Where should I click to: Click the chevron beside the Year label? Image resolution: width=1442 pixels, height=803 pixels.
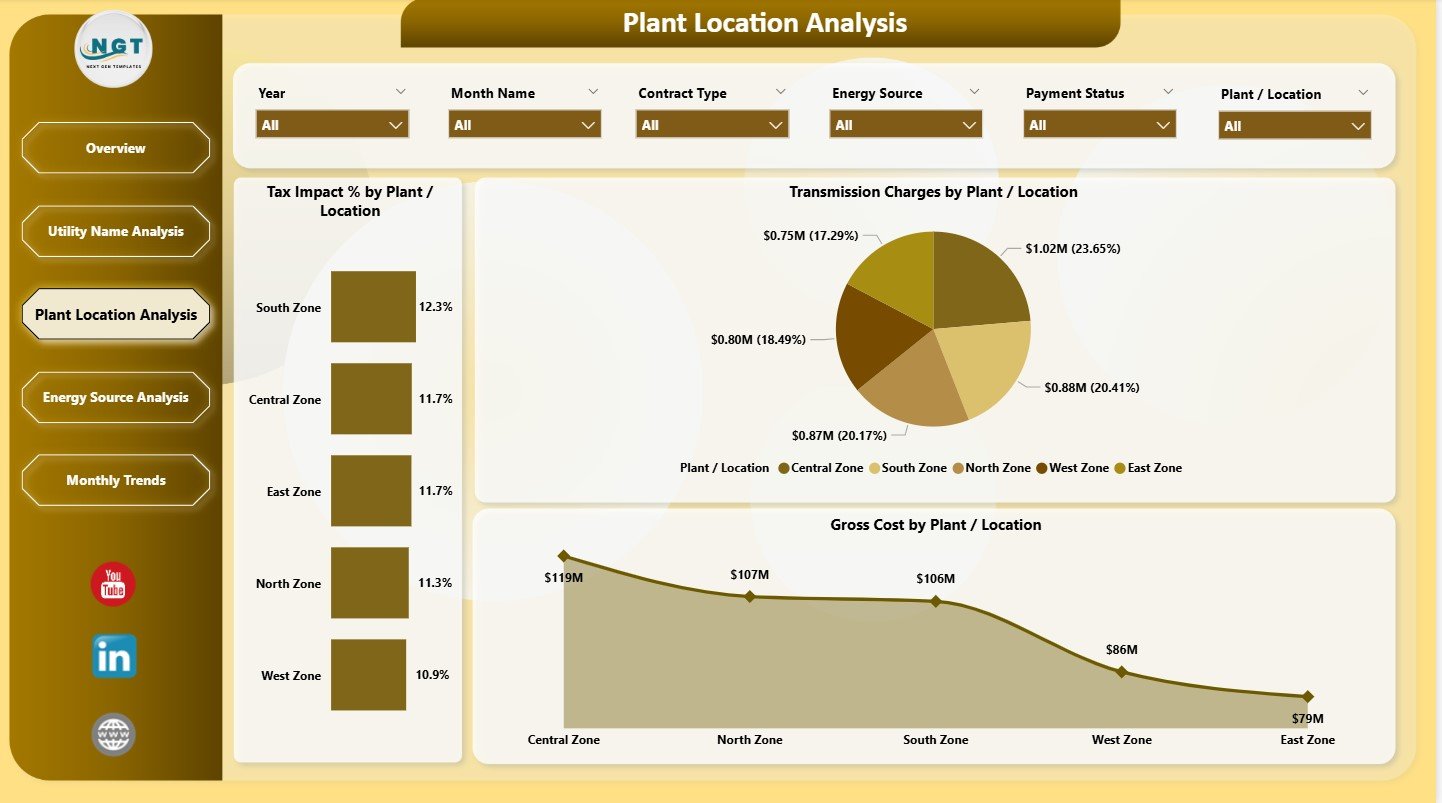point(401,91)
